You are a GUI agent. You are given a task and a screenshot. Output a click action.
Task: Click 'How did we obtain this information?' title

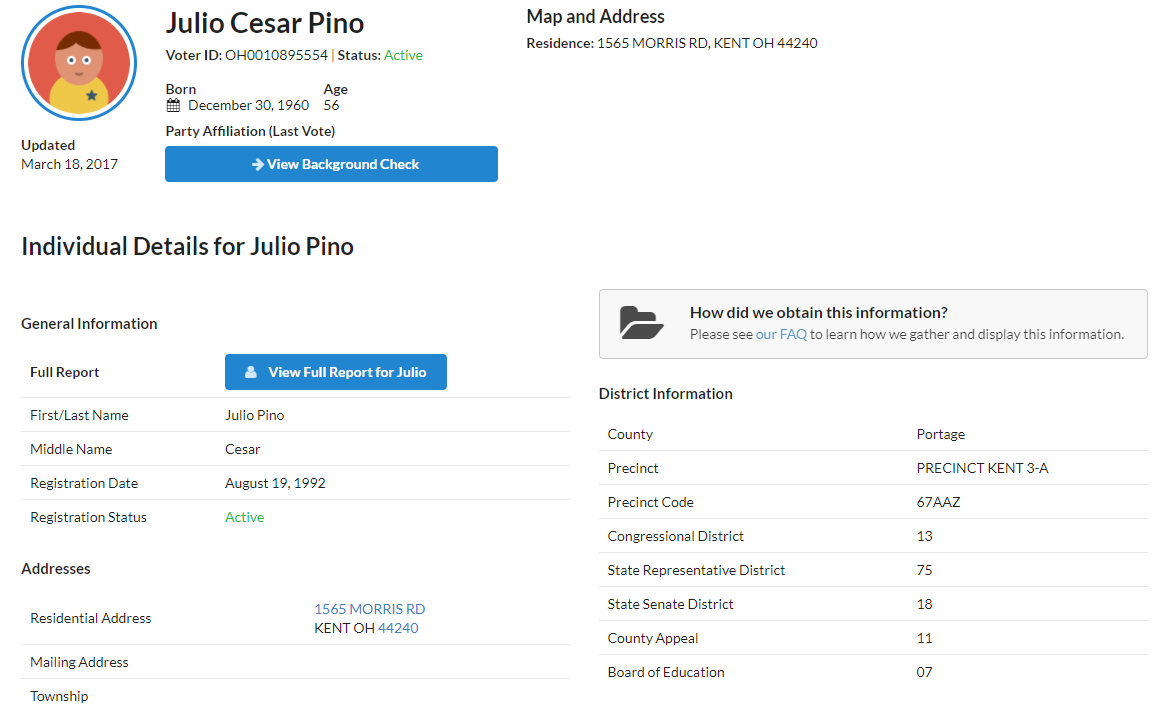(x=818, y=312)
